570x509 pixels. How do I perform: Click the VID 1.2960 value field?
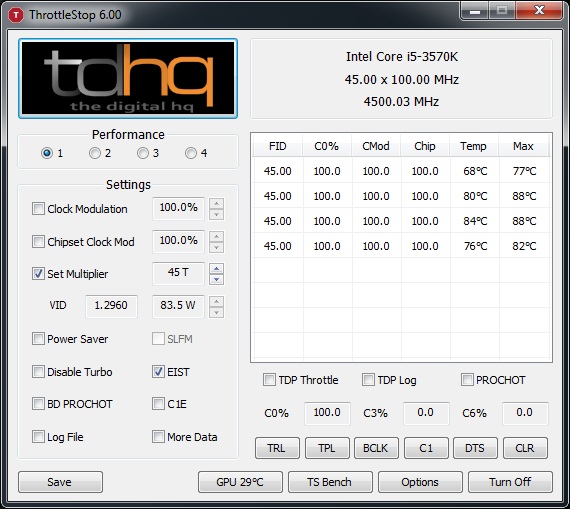coord(111,306)
